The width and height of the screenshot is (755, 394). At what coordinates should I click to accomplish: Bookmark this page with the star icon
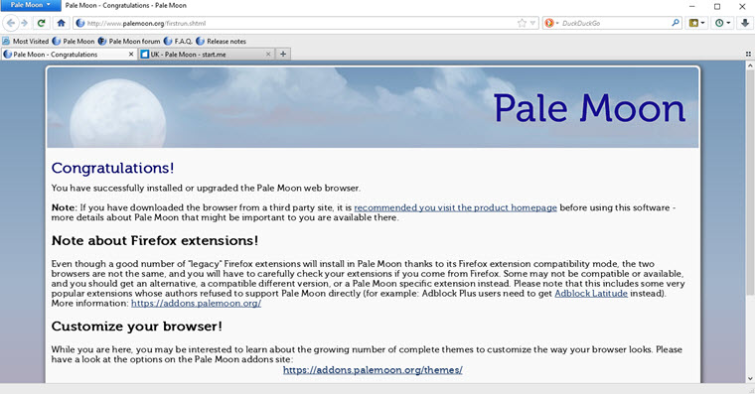(521, 23)
